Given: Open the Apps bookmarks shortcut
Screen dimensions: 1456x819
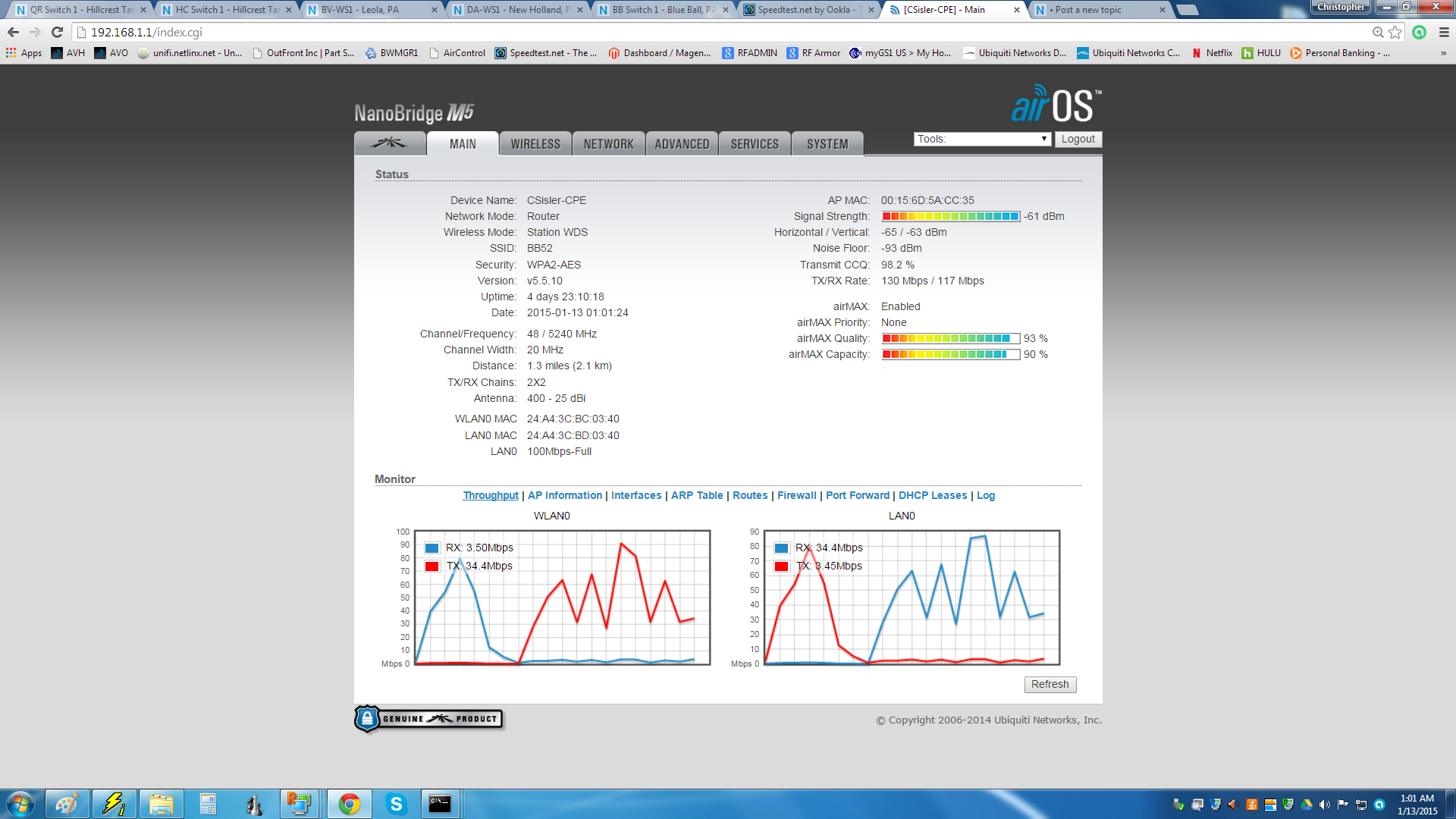Looking at the screenshot, I should (x=24, y=53).
